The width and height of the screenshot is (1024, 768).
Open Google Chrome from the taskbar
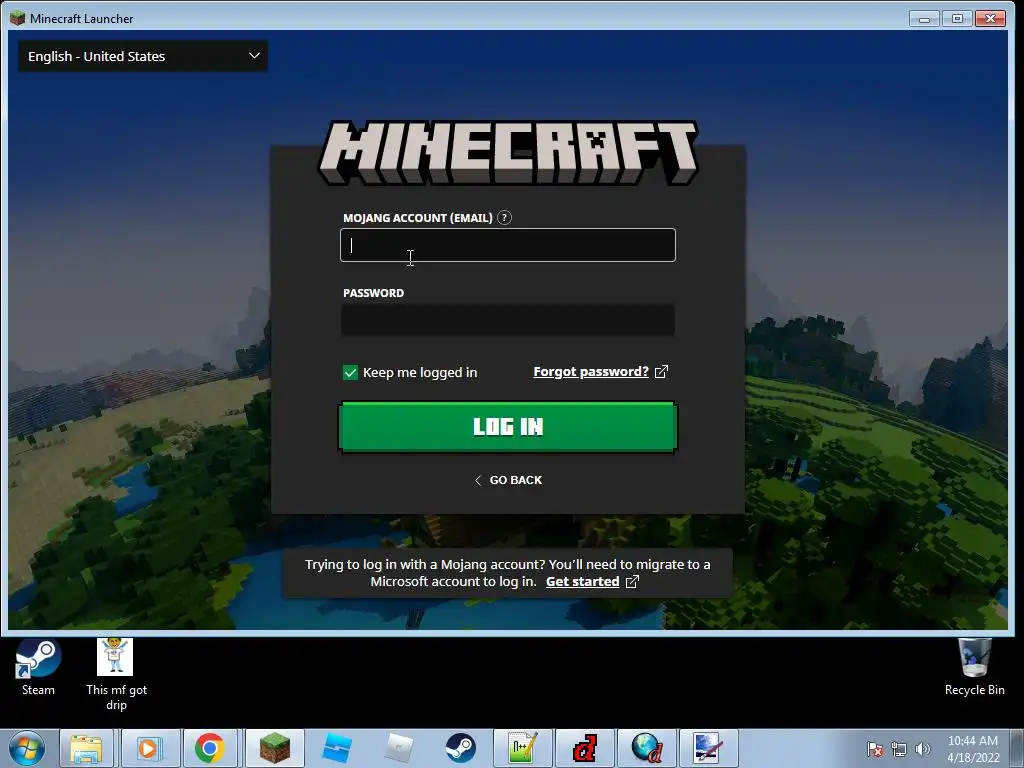(x=210, y=748)
